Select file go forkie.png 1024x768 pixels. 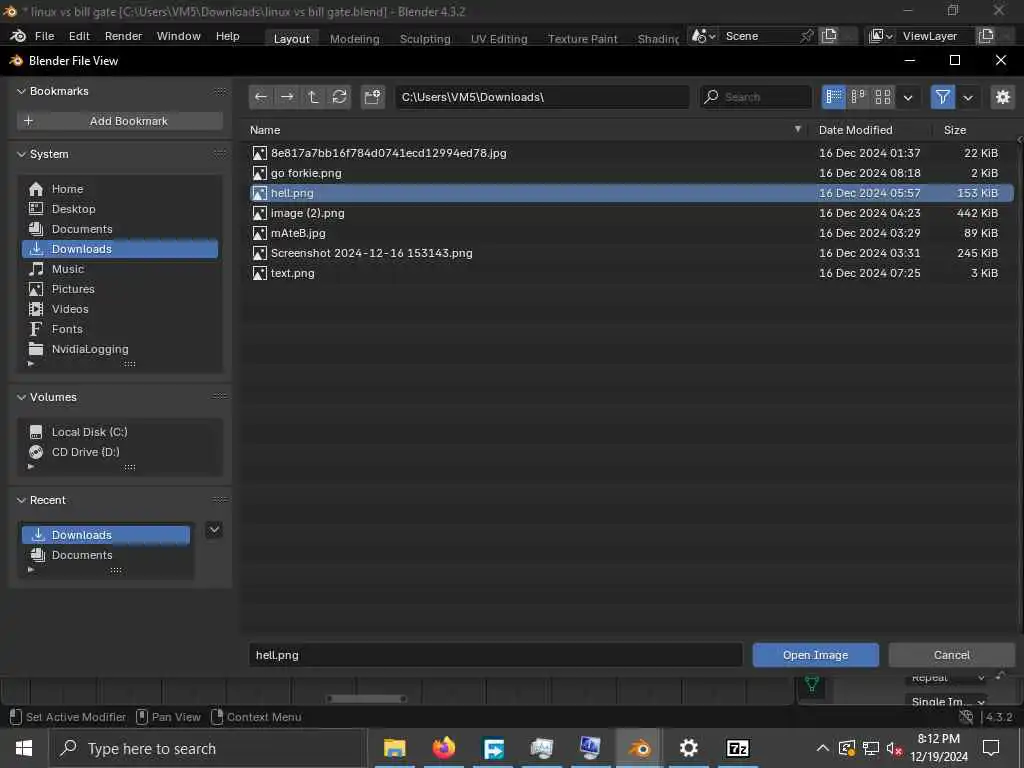[632, 173]
